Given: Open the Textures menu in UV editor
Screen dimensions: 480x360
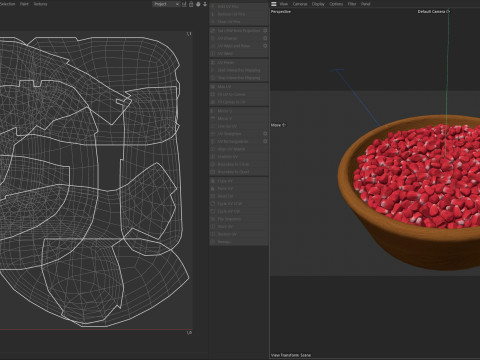Looking at the screenshot, I should 41,4.
